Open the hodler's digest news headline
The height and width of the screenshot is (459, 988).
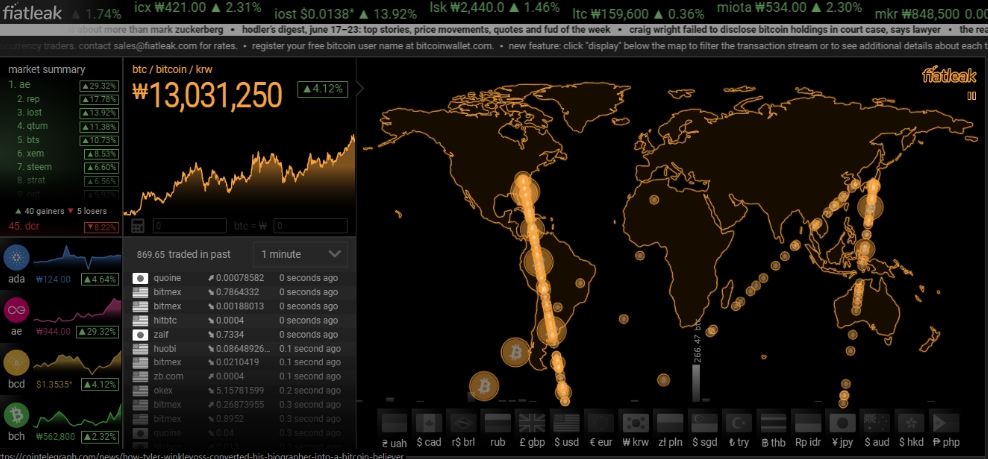coord(427,30)
